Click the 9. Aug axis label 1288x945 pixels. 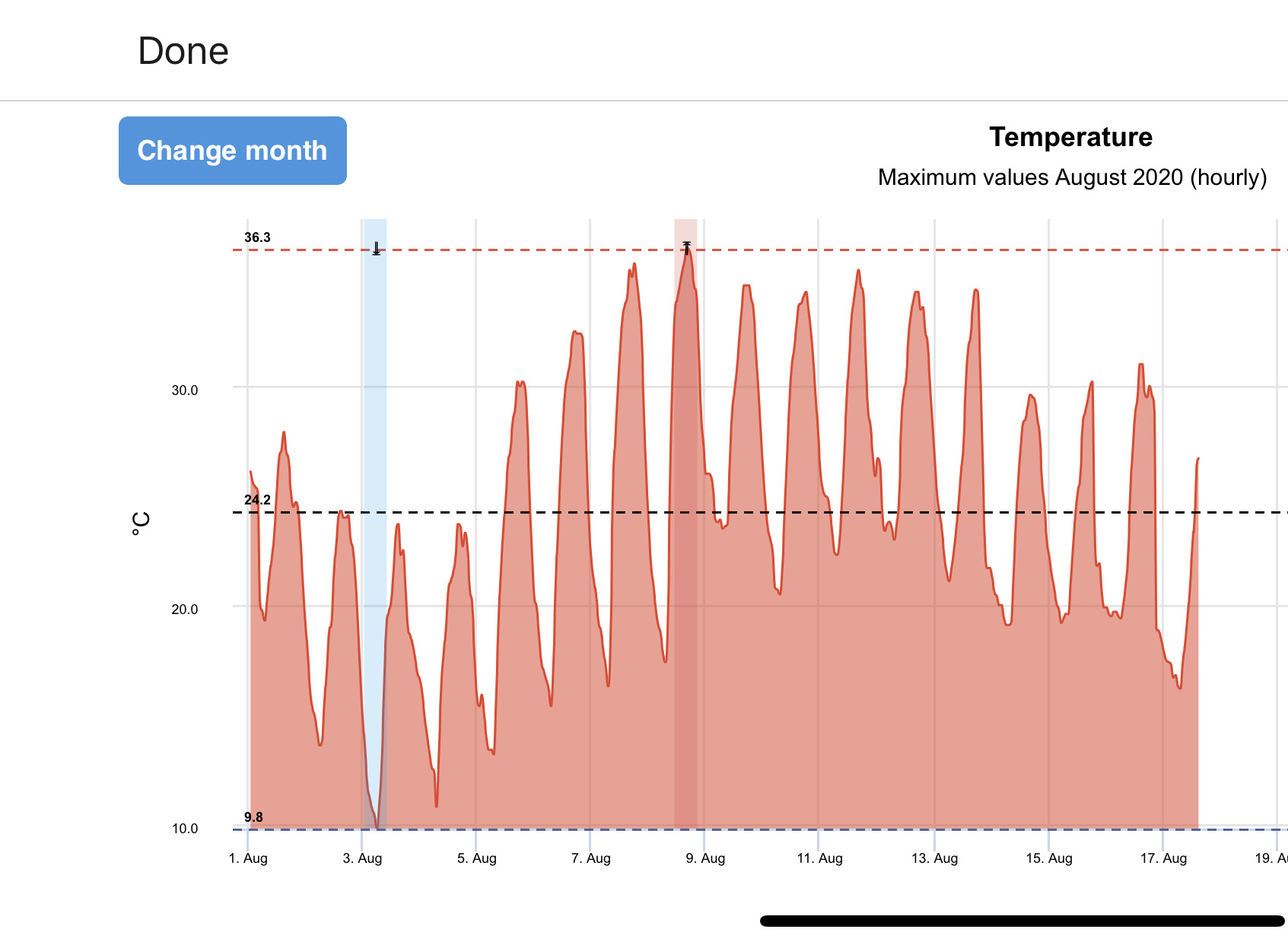click(705, 858)
